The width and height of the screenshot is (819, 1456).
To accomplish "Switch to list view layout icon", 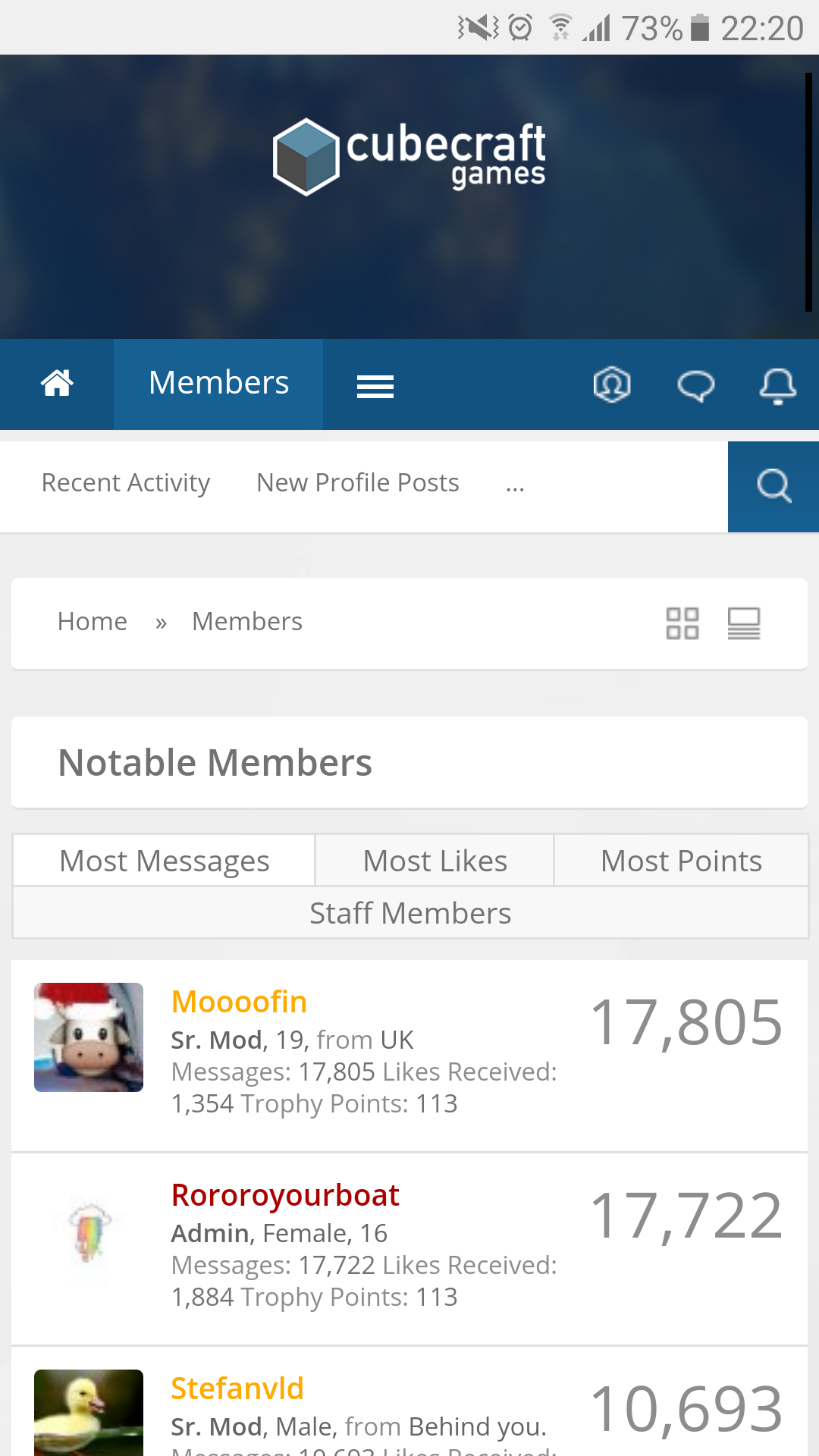I will (744, 623).
